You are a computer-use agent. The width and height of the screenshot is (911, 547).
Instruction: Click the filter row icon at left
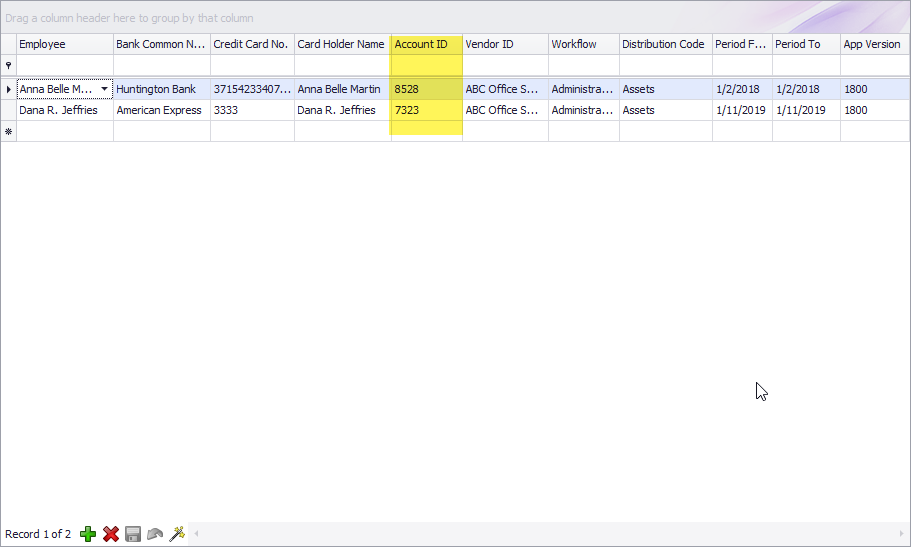[8, 65]
